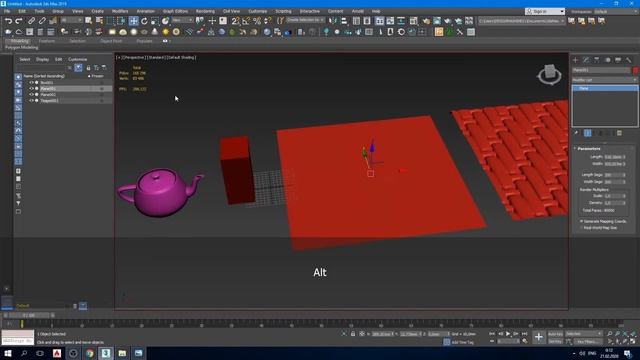Open the Select by Name dialog
Image resolution: width=640 pixels, height=360 pixels.
[x=99, y=21]
